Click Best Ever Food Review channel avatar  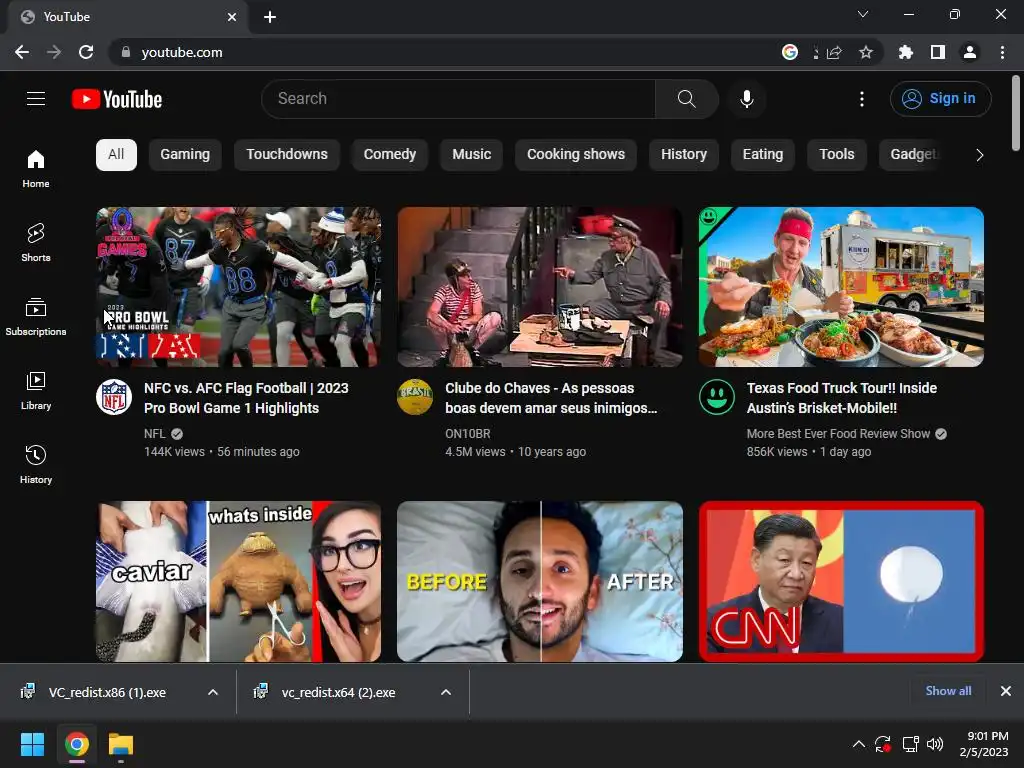click(717, 397)
